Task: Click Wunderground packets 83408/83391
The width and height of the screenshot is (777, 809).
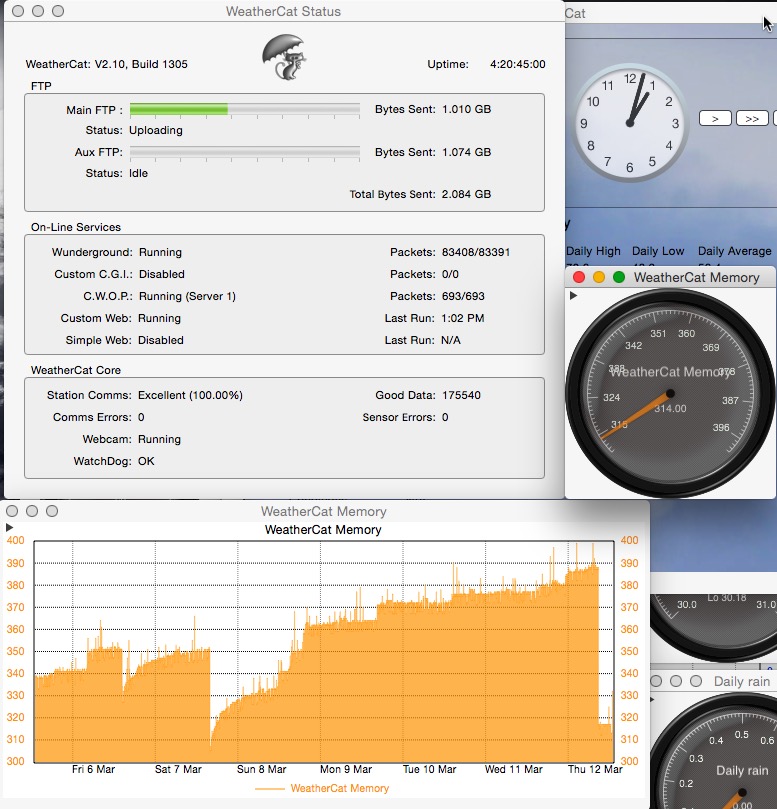Action: (476, 252)
